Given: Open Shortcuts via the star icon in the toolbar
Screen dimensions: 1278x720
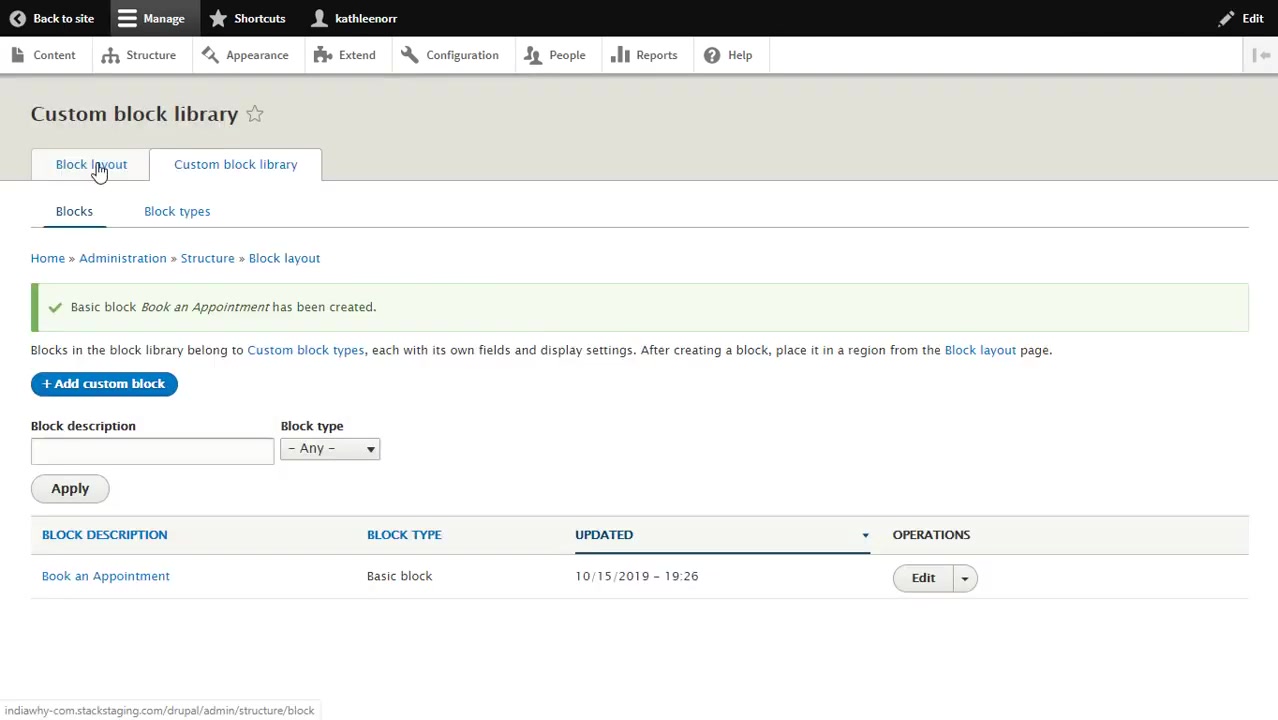Looking at the screenshot, I should click(x=218, y=18).
